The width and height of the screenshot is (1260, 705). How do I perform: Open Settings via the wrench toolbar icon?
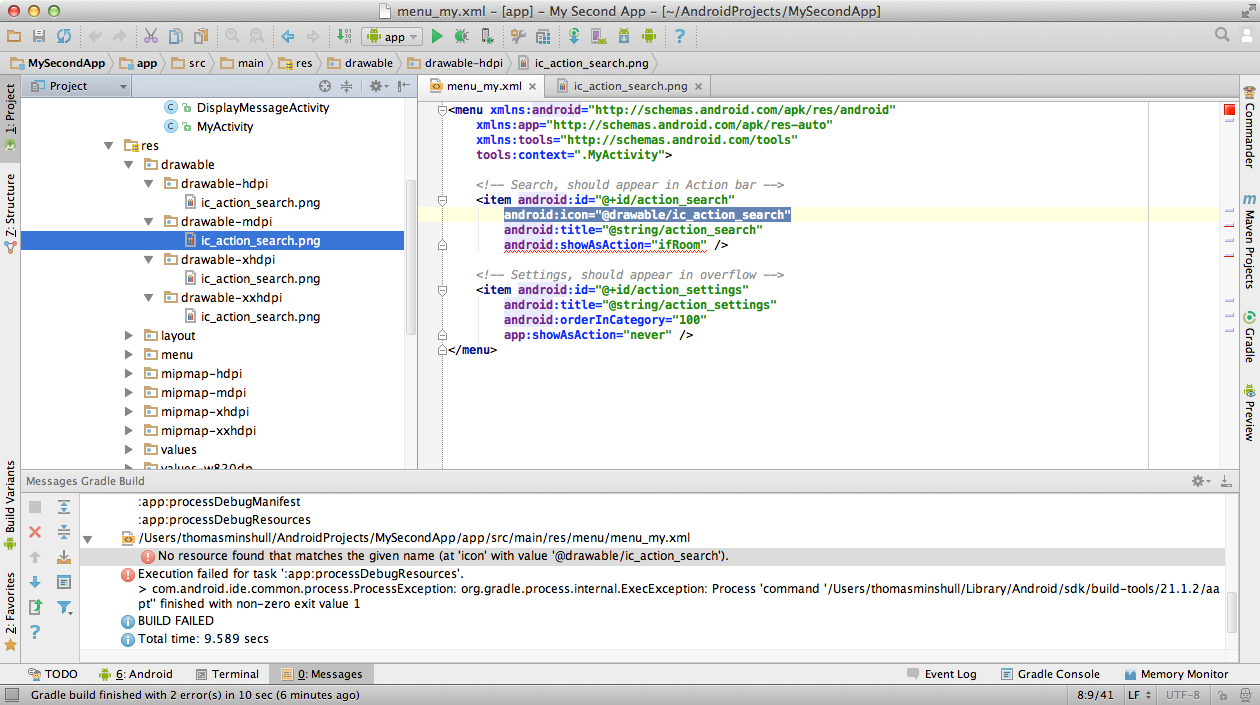click(x=518, y=36)
